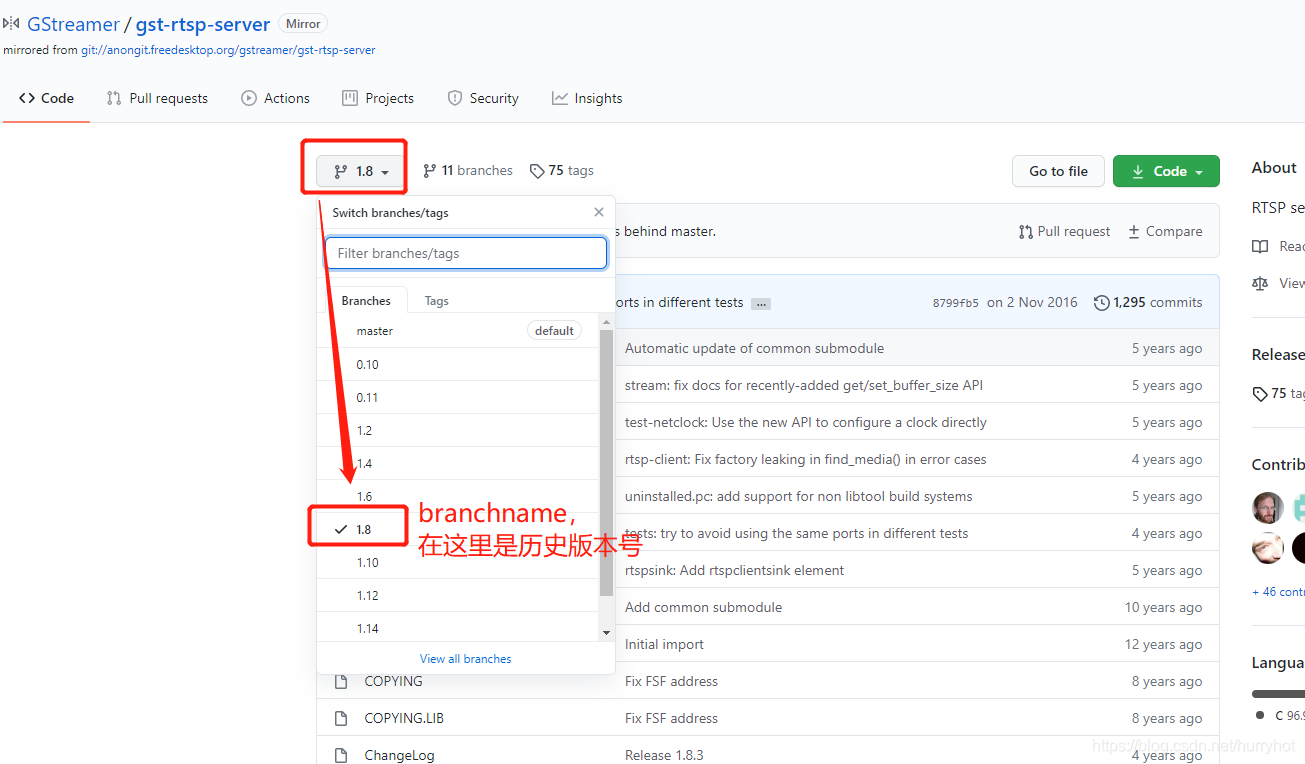1305x764 pixels.
Task: Open the COPYING.LIB file
Action: pos(404,718)
